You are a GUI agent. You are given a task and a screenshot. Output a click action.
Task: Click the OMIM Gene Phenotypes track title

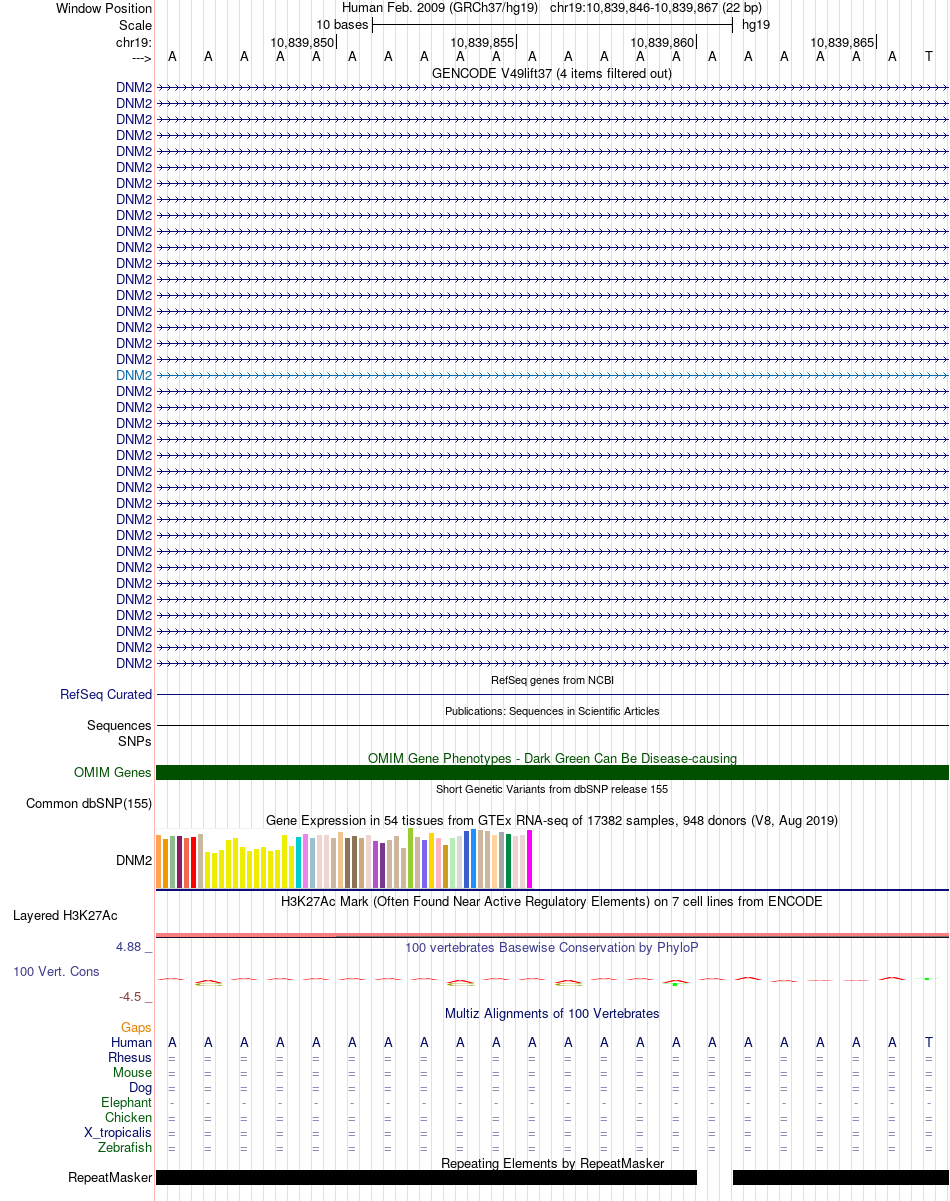coord(552,758)
